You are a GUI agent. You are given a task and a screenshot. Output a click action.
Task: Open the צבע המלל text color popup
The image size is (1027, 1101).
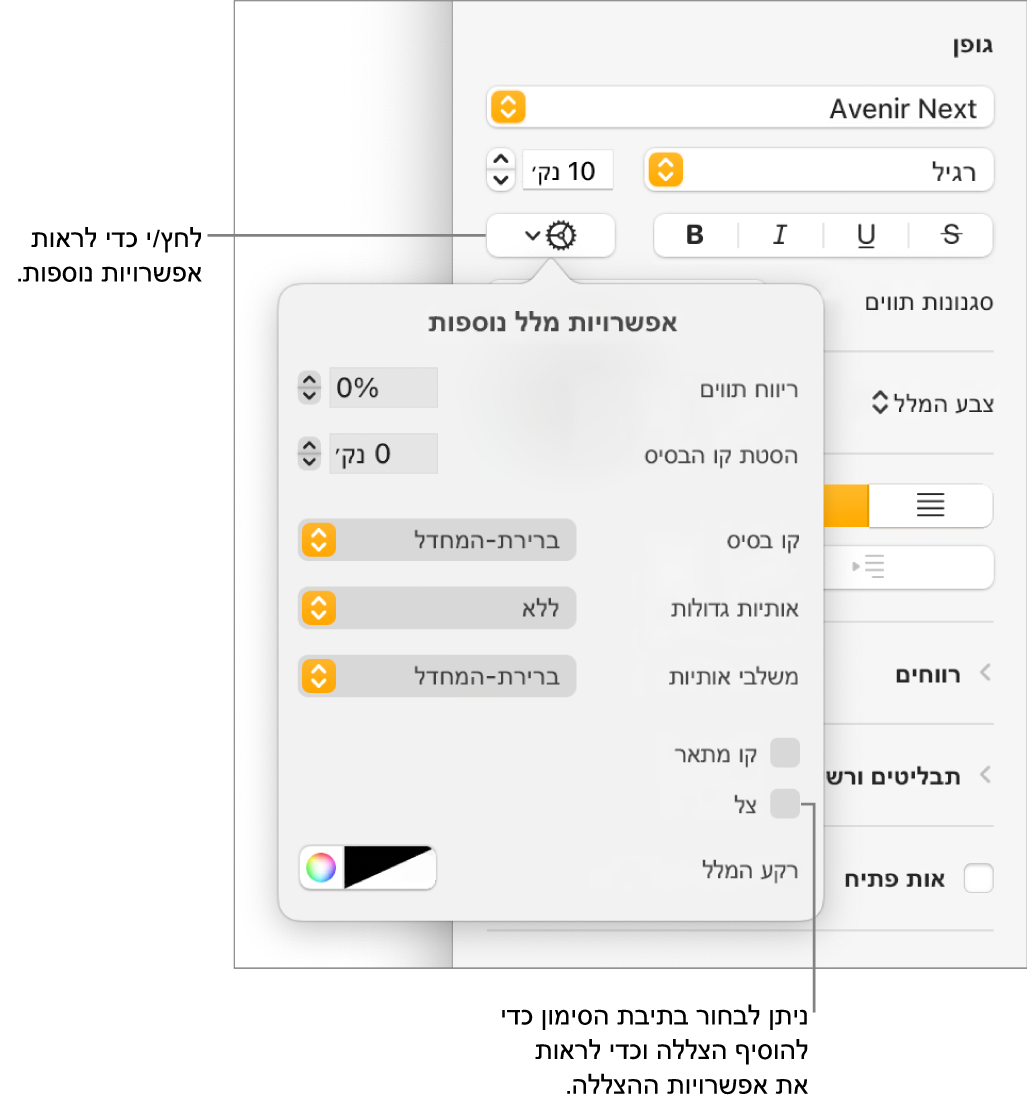click(932, 403)
